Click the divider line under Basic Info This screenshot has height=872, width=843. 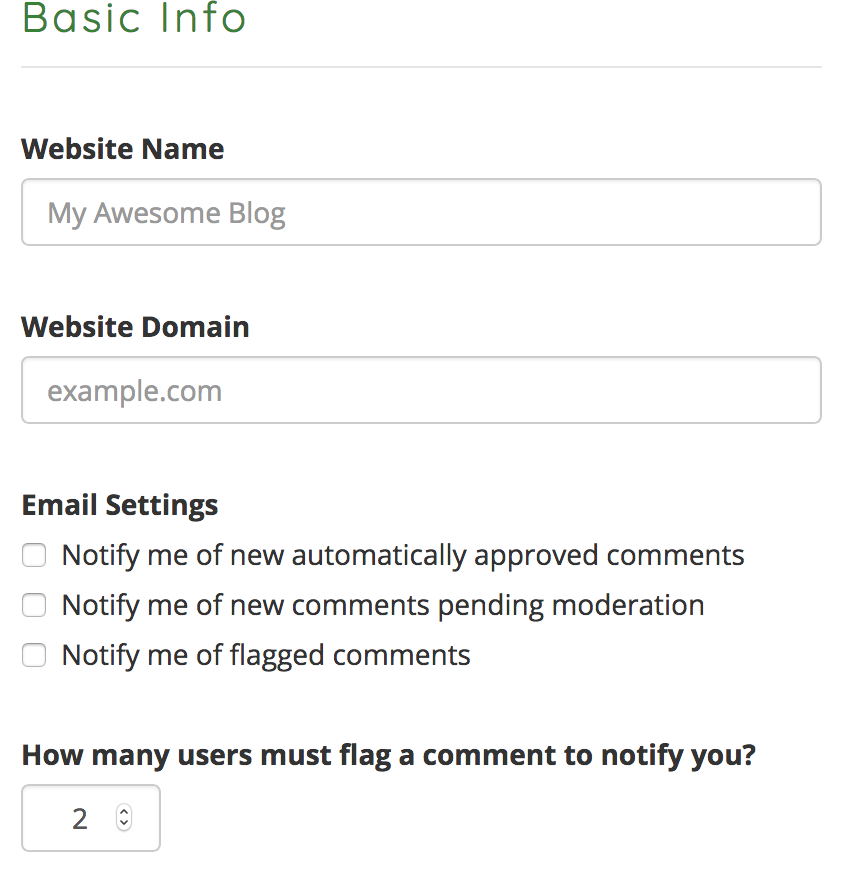point(422,67)
